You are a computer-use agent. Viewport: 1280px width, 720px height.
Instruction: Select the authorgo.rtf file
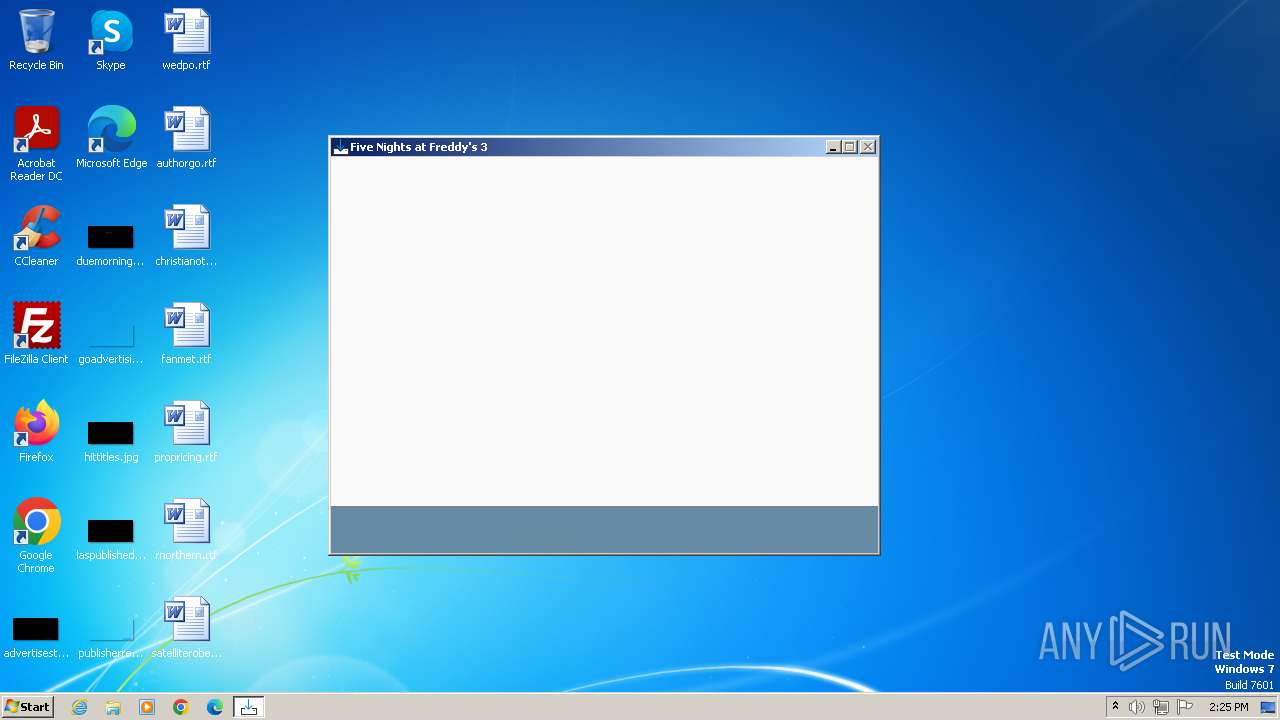186,138
